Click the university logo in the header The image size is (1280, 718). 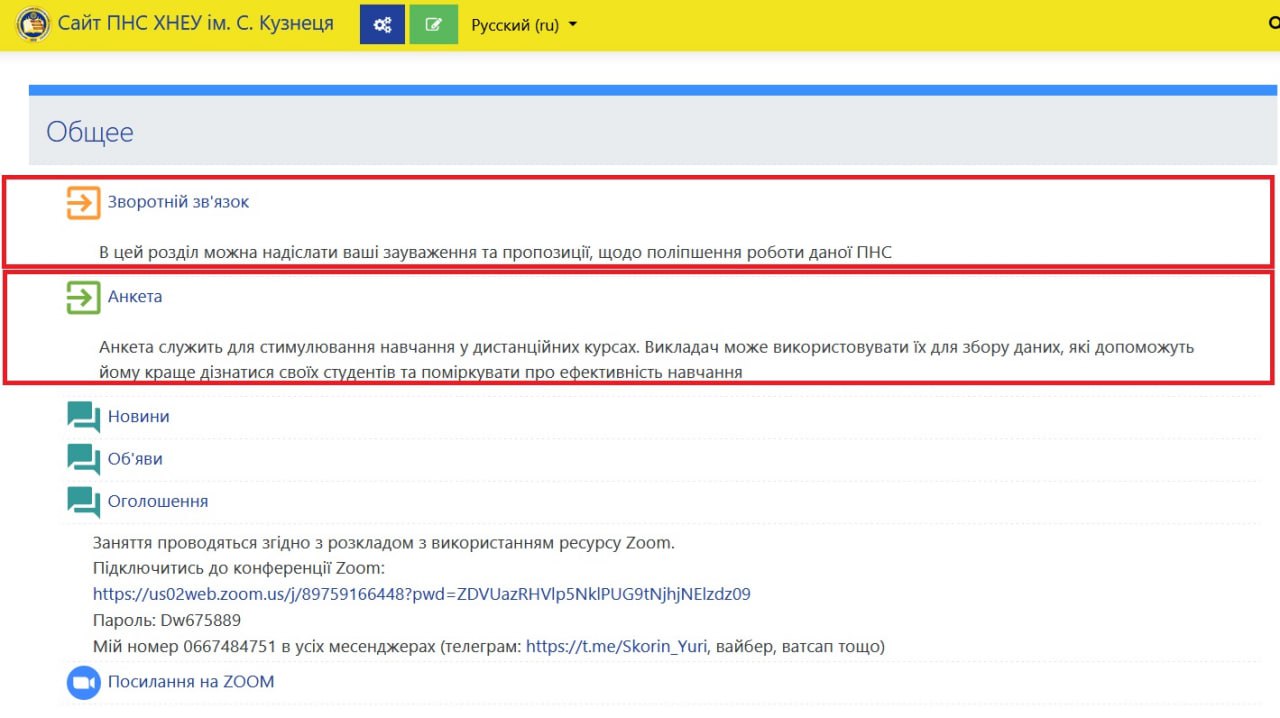point(33,24)
